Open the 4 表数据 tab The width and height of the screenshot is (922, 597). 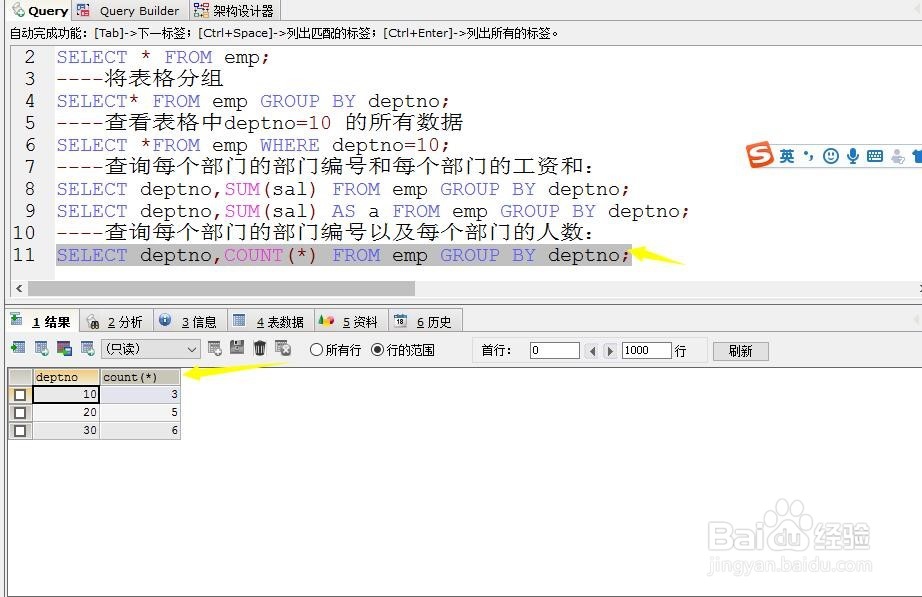coord(268,320)
